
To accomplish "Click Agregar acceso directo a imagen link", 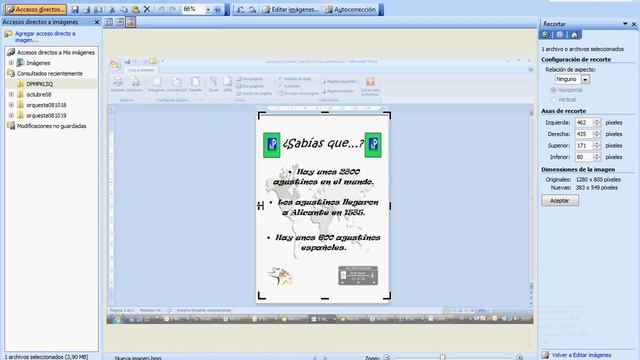I will pos(45,37).
